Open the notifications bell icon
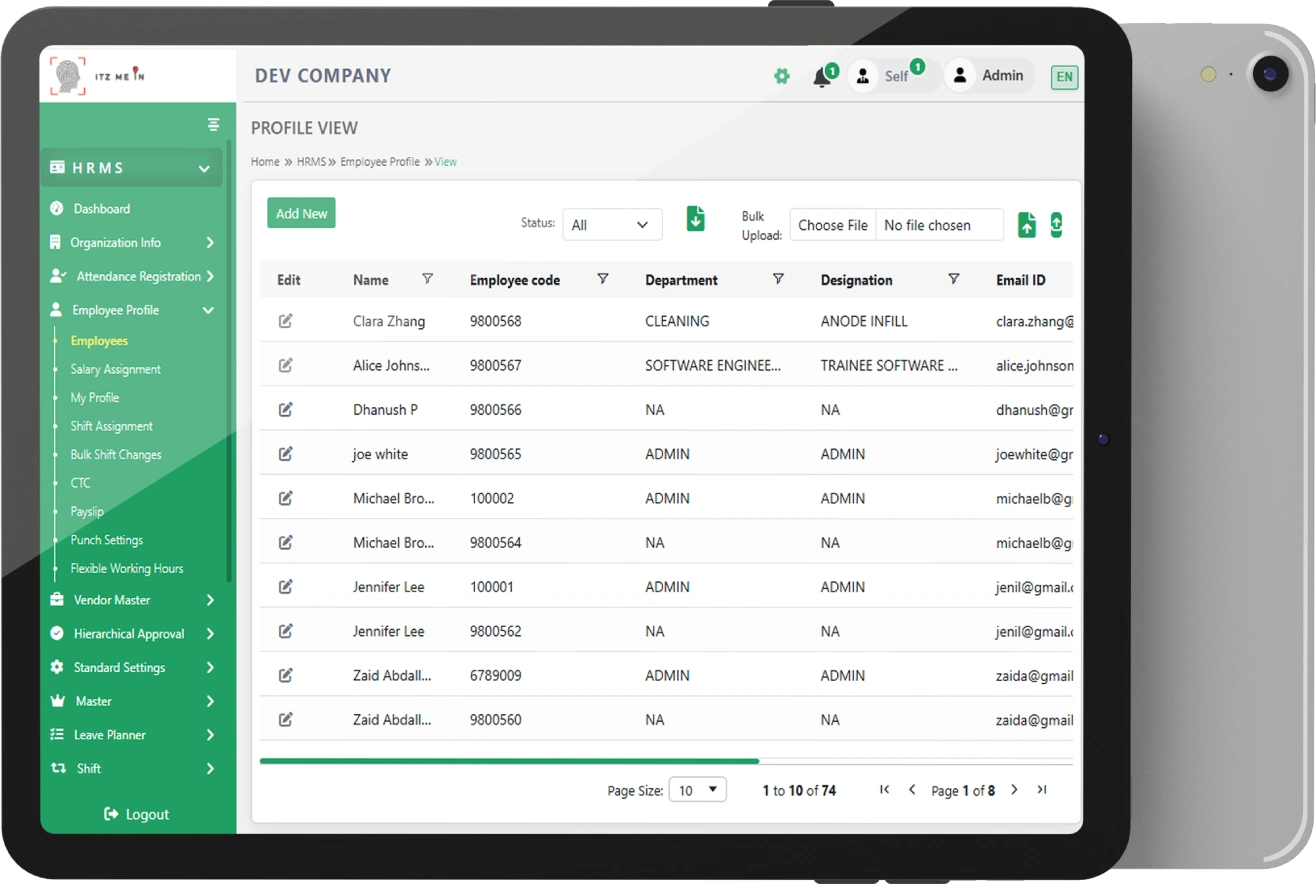 coord(822,77)
